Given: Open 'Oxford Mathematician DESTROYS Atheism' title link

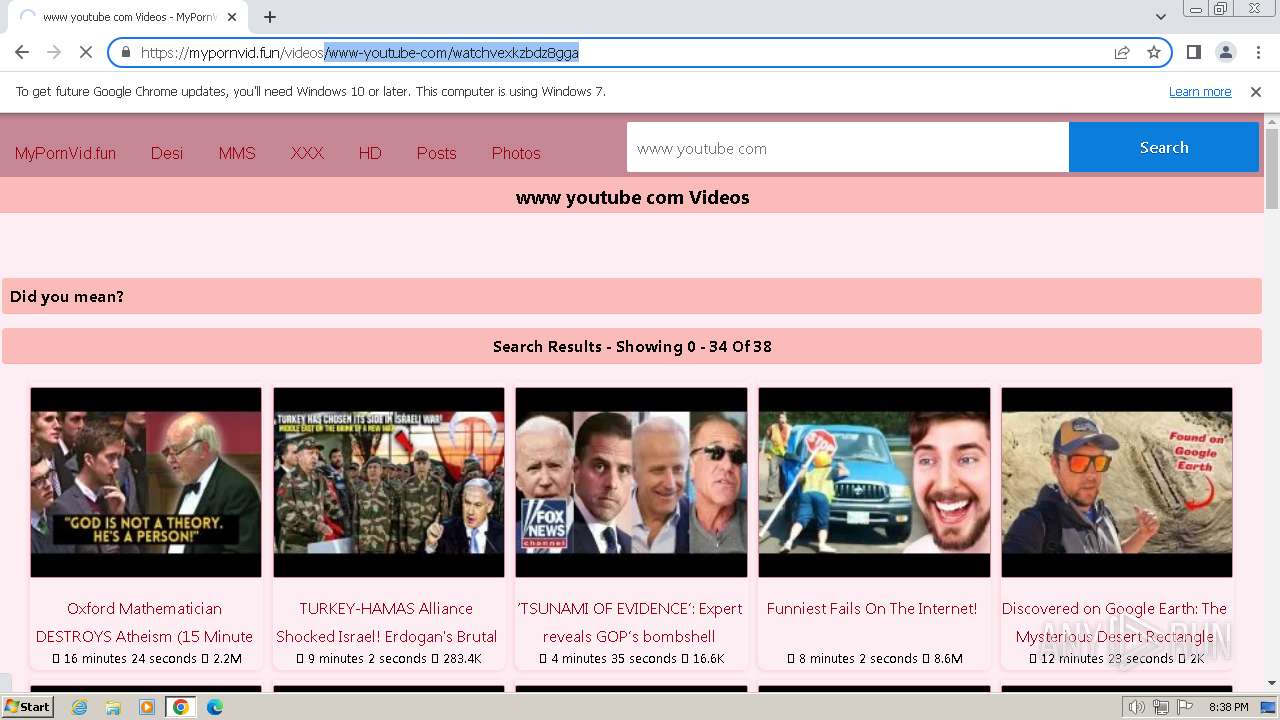Looking at the screenshot, I should coord(145,622).
